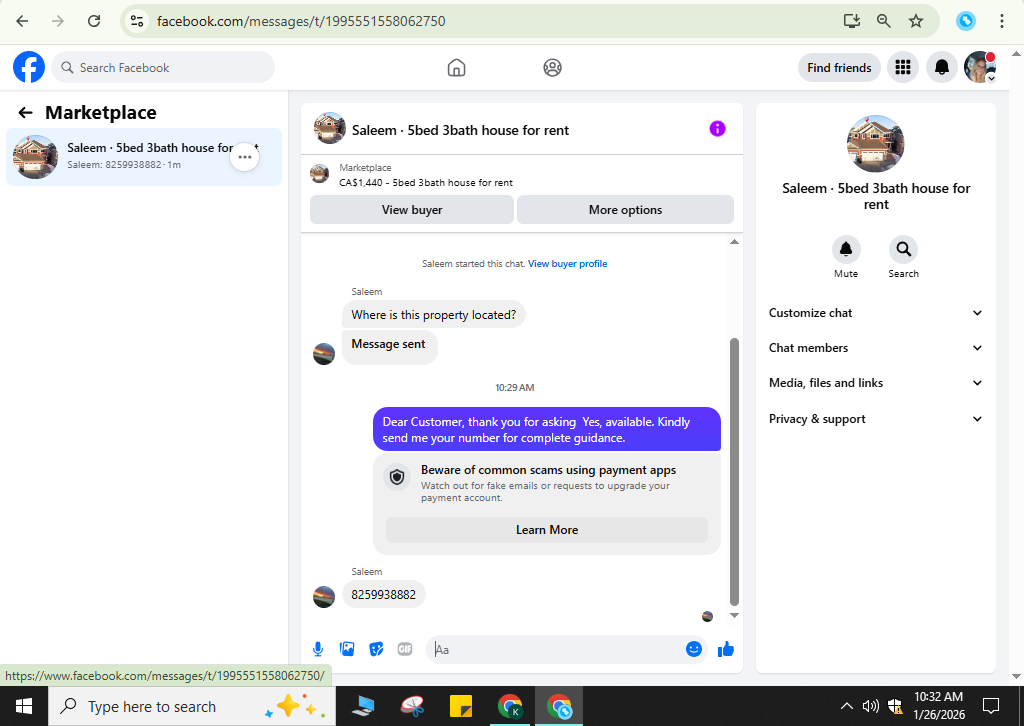Open the Home icon in top navigation

[x=456, y=67]
